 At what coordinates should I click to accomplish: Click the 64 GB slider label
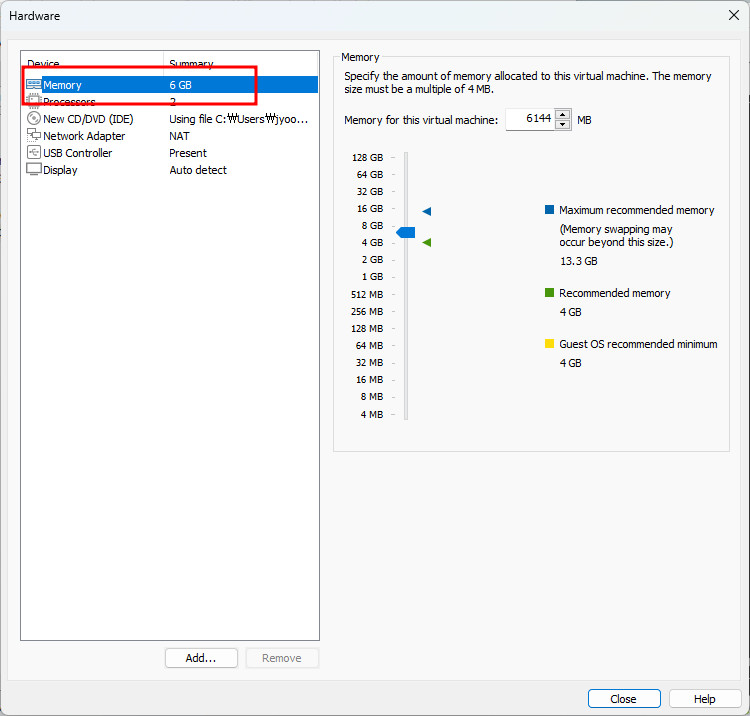coord(370,175)
